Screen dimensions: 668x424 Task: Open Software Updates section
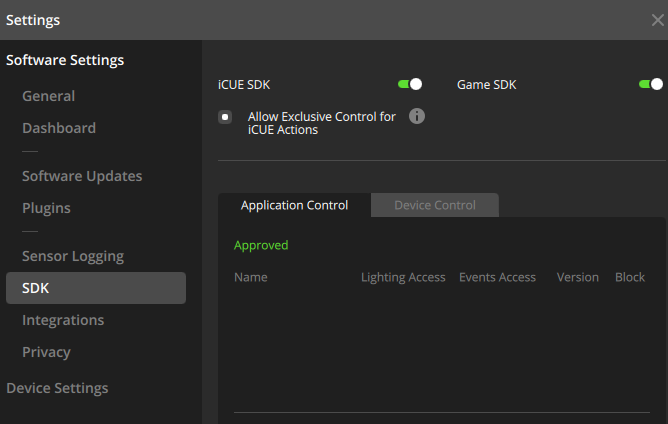(82, 176)
